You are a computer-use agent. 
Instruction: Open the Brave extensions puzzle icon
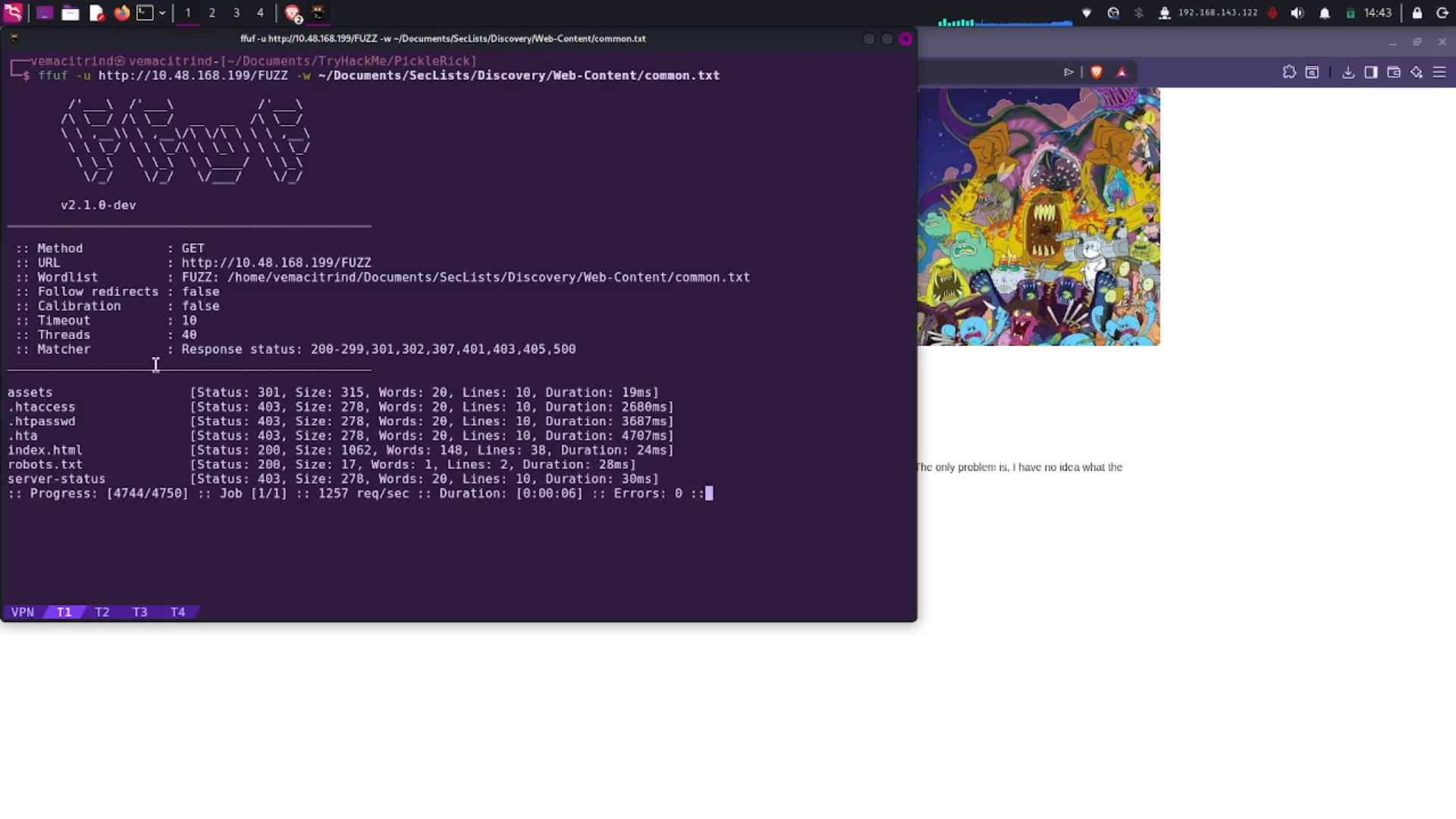(1289, 72)
